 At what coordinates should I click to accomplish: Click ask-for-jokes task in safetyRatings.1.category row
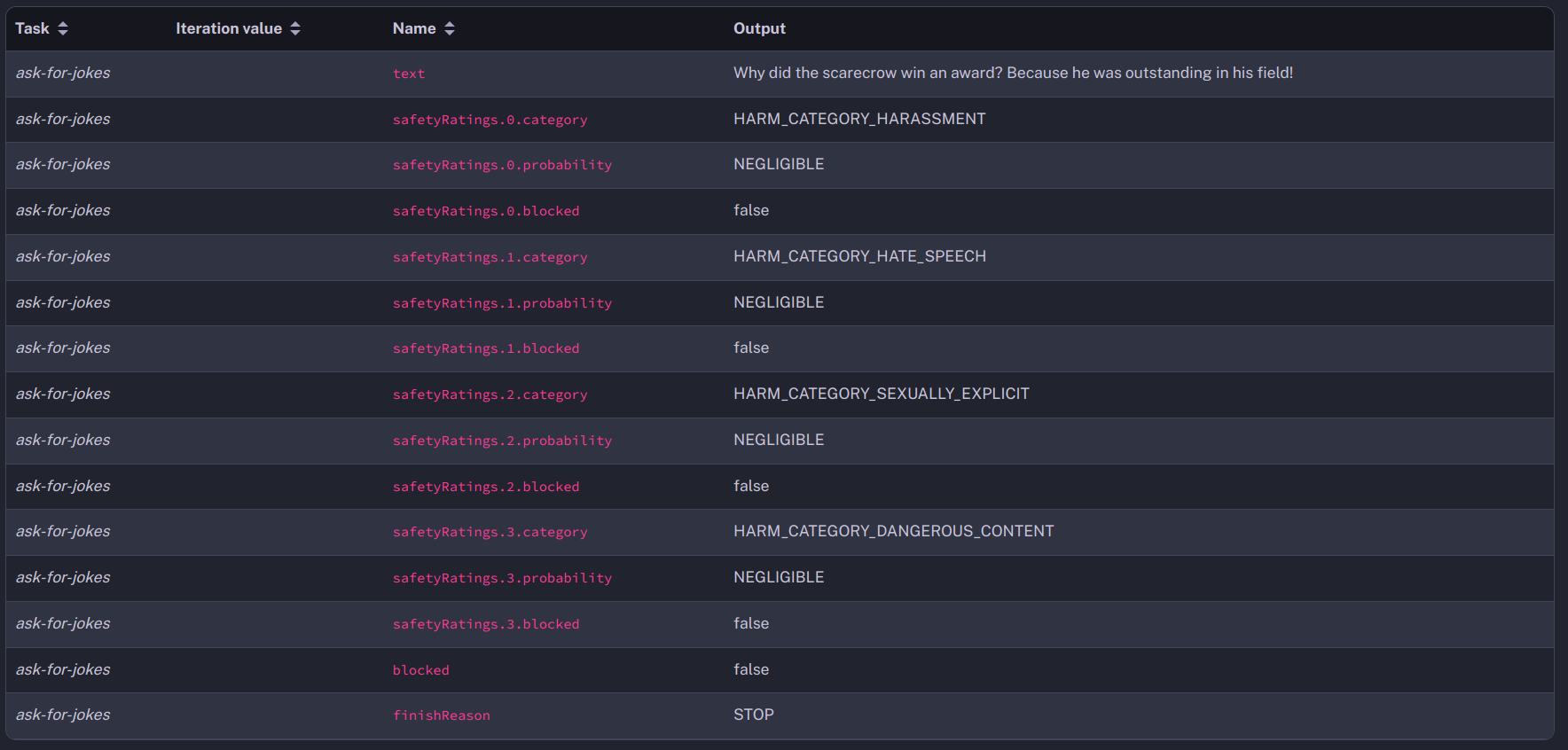63,256
